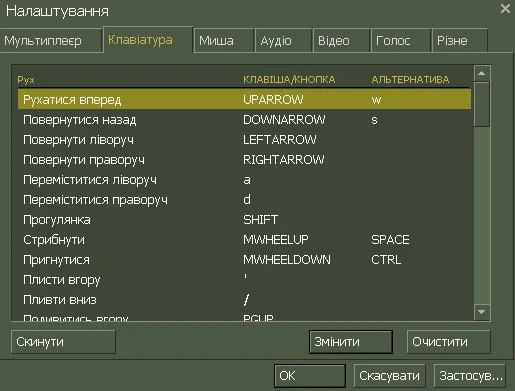Select the Переміститися ліворуч row
This screenshot has height=391, width=515.
[x=244, y=180]
